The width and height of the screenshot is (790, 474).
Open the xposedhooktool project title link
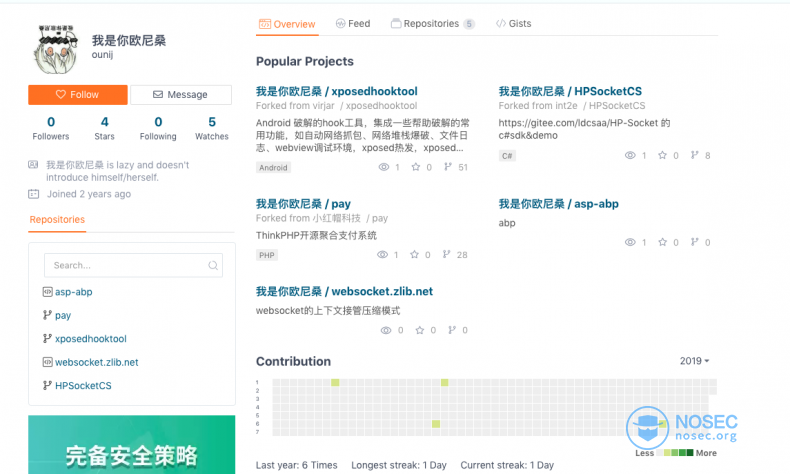[x=337, y=91]
